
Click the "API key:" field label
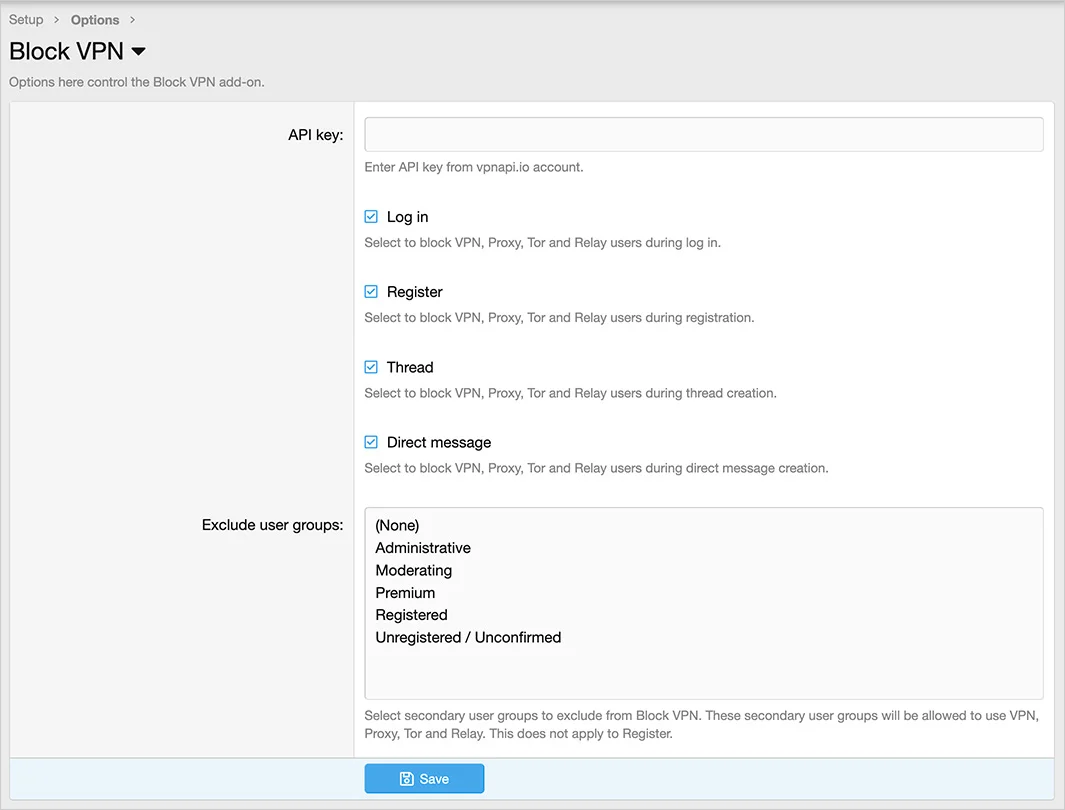pyautogui.click(x=315, y=135)
